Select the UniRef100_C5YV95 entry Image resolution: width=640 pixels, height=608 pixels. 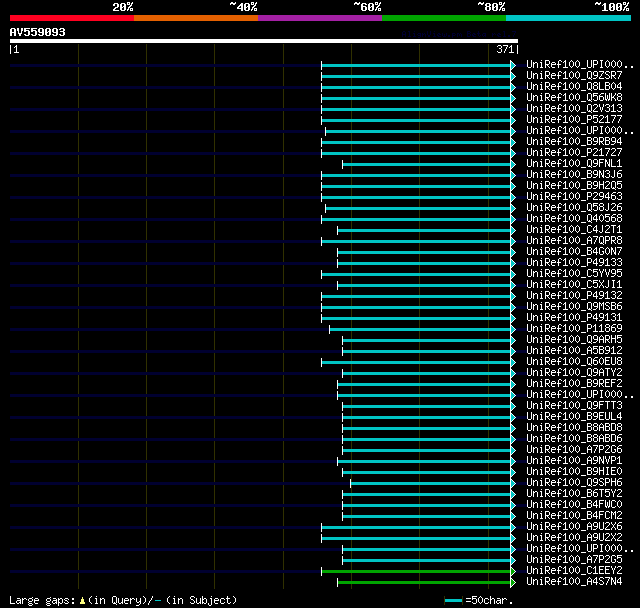[574, 274]
